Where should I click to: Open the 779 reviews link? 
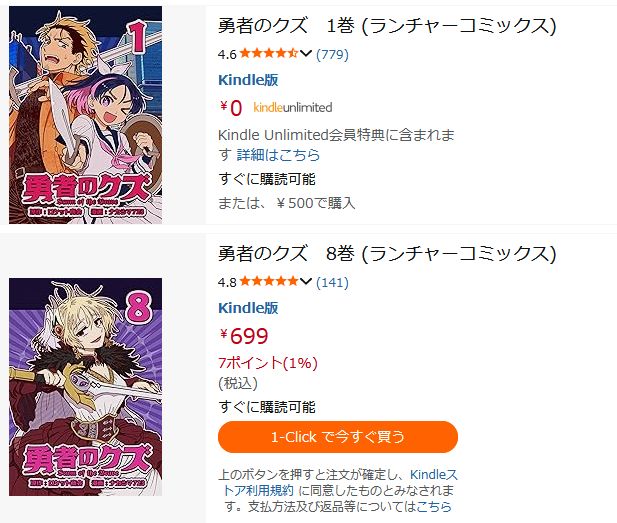(333, 54)
